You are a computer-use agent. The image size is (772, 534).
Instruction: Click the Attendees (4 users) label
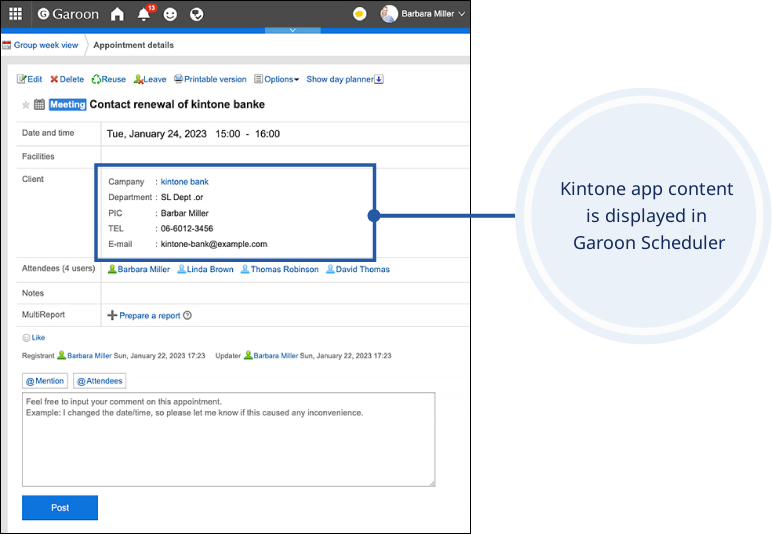pos(59,268)
